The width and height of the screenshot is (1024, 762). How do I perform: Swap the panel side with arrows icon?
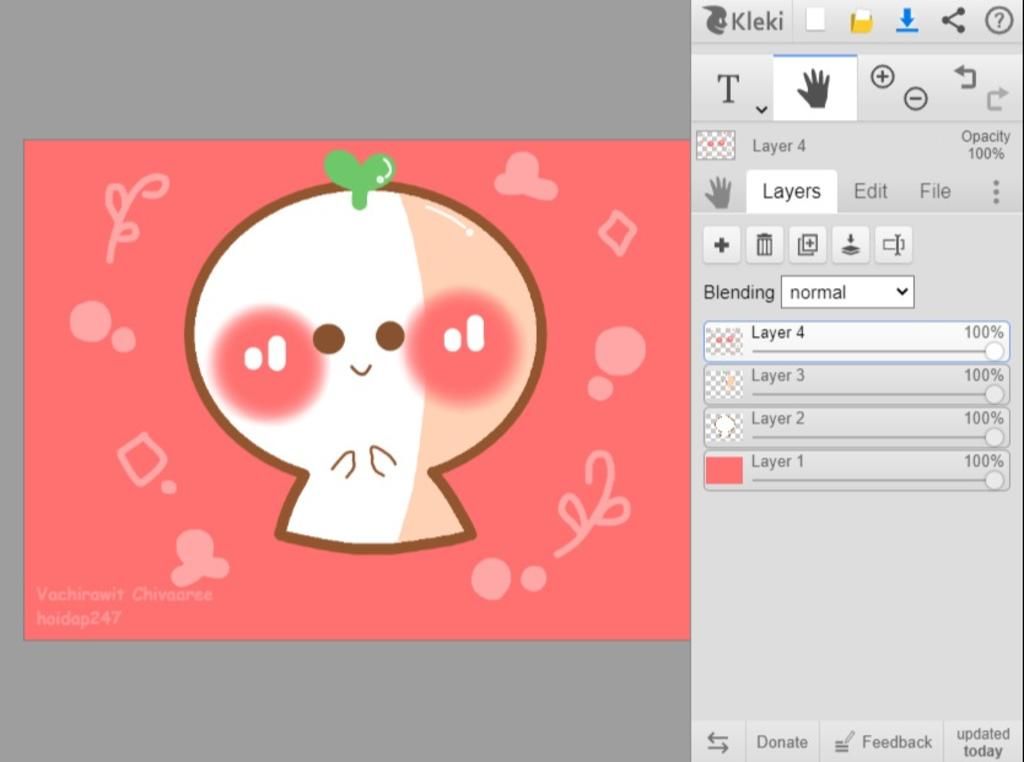point(718,742)
